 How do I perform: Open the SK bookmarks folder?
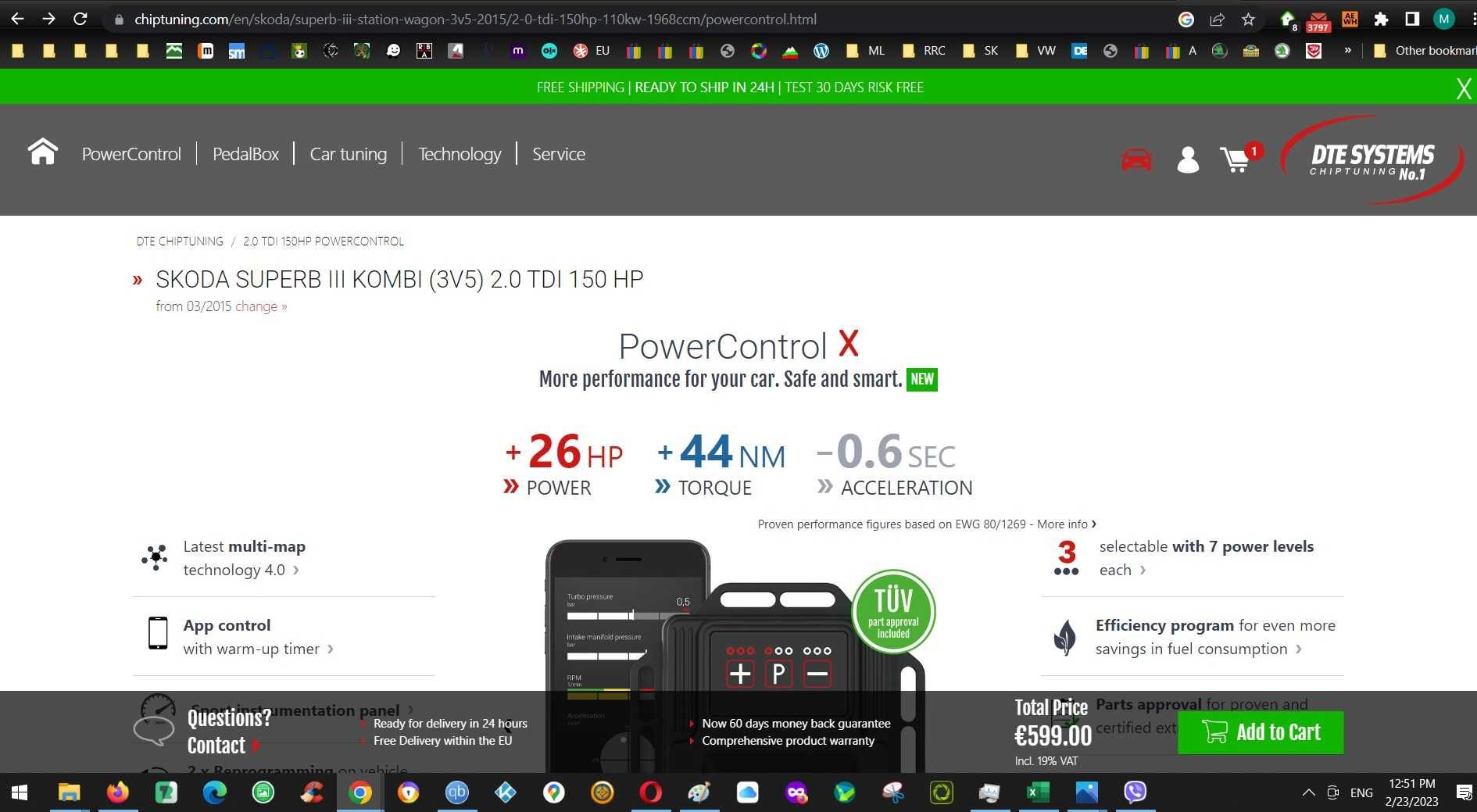(x=980, y=51)
